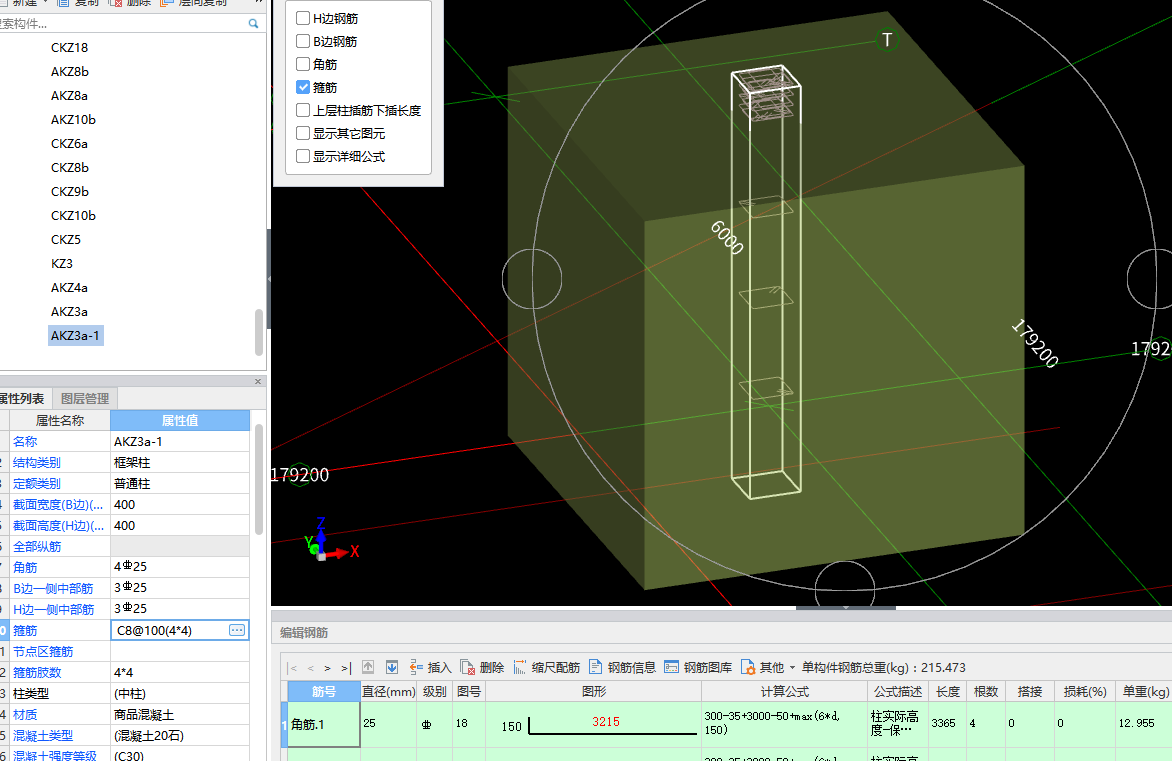
Task: Click the 属性名称 column header
Action: tap(60, 421)
